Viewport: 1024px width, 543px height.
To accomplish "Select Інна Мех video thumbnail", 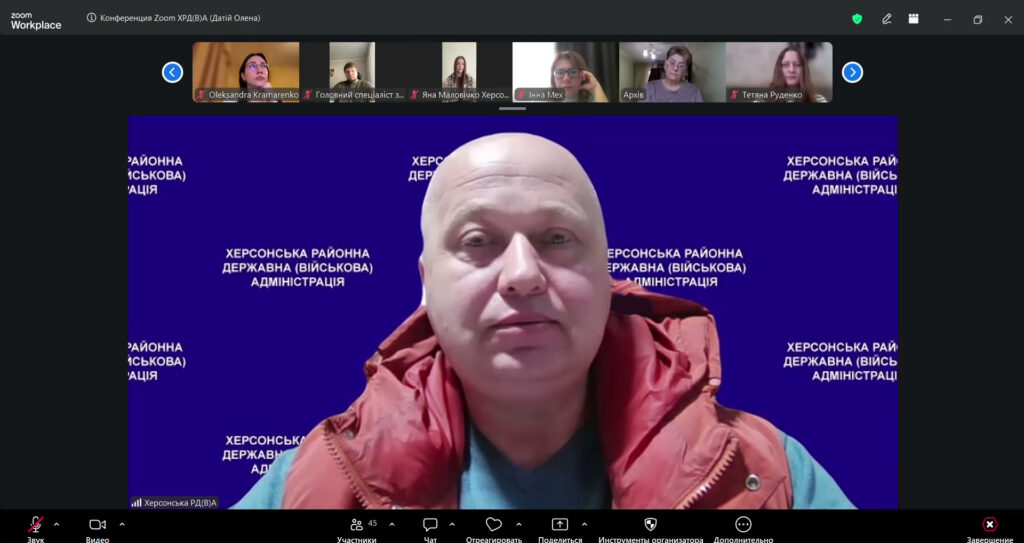I will (565, 72).
